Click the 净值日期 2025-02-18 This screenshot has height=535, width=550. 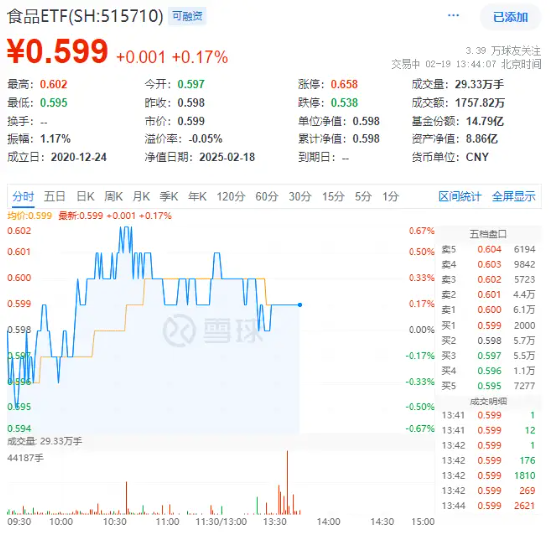(227, 157)
